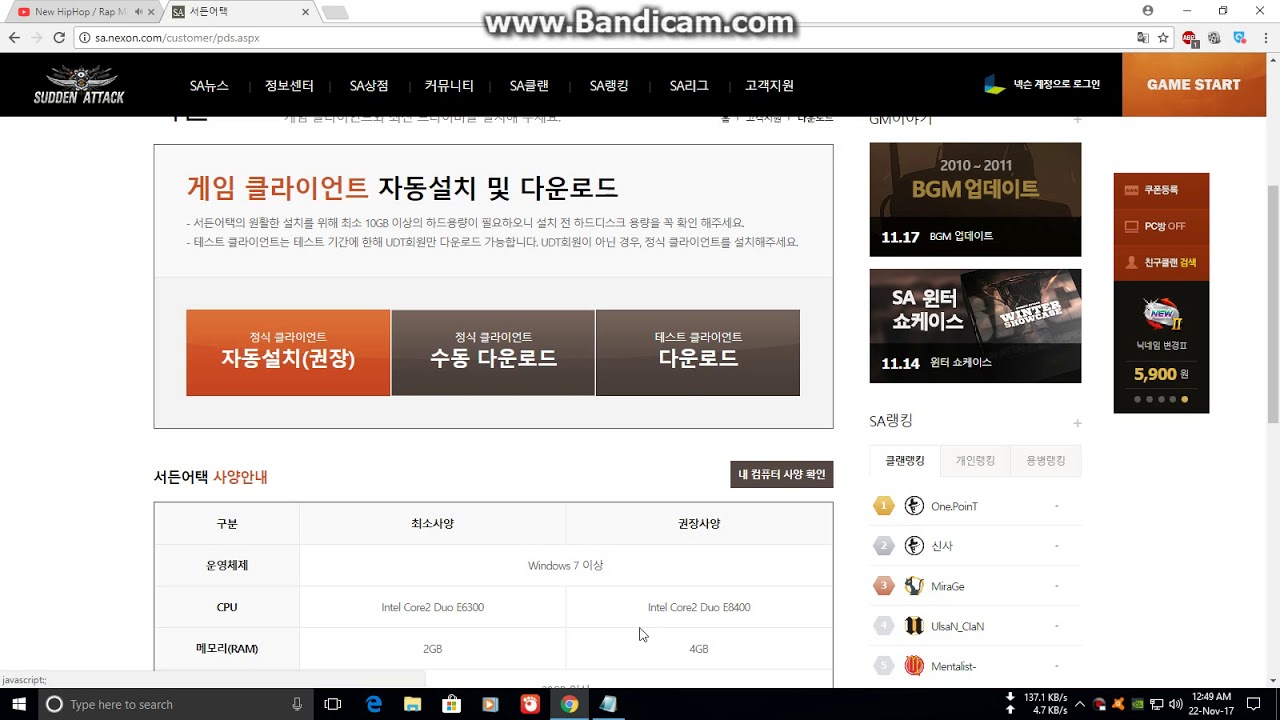Viewport: 1280px width, 720px height.
Task: Switch to the New HipHop / Rap YouTube tab
Action: [x=84, y=12]
